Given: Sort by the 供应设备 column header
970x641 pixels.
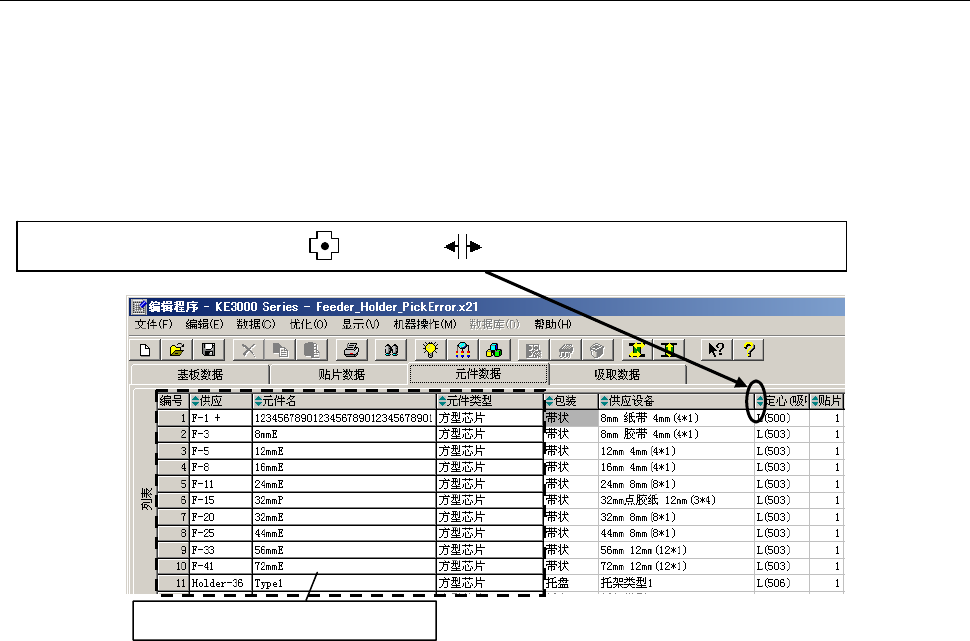Looking at the screenshot, I should tap(676, 401).
